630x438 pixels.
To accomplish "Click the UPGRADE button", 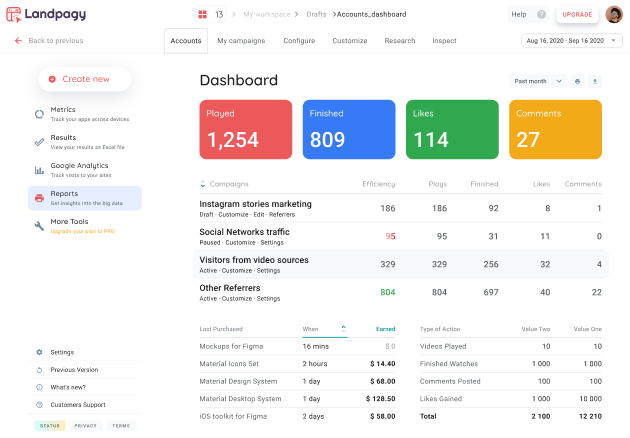I will pos(576,15).
